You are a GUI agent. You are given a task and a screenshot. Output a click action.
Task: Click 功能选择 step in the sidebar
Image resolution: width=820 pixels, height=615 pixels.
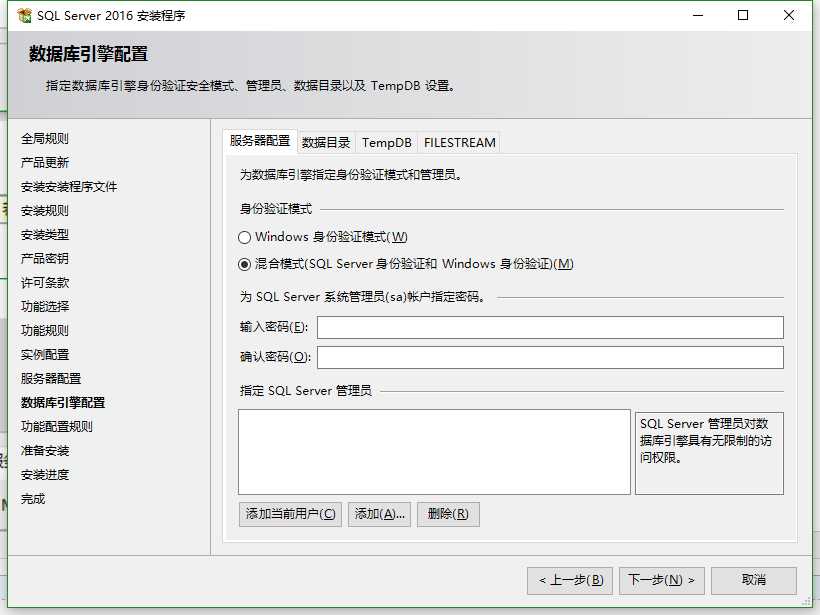click(45, 306)
